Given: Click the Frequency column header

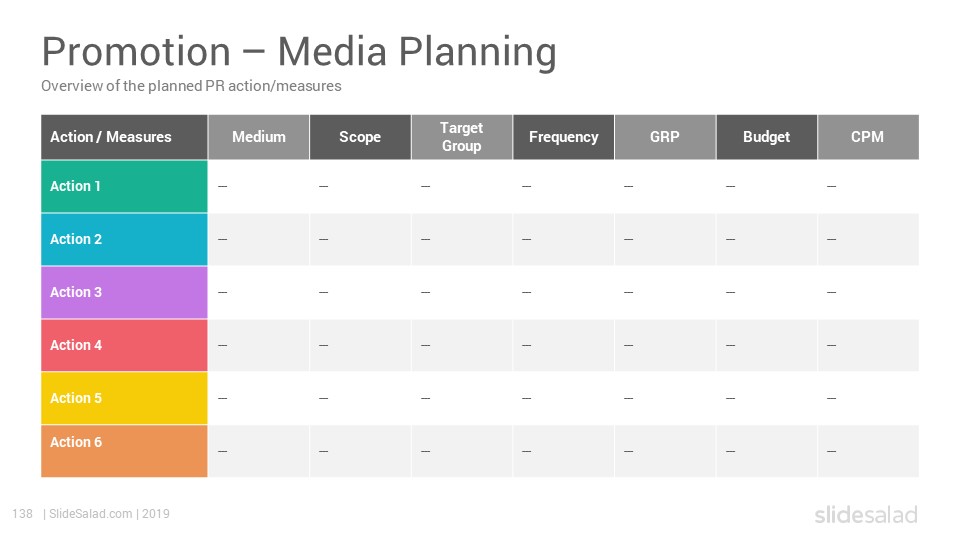Looking at the screenshot, I should coord(563,137).
